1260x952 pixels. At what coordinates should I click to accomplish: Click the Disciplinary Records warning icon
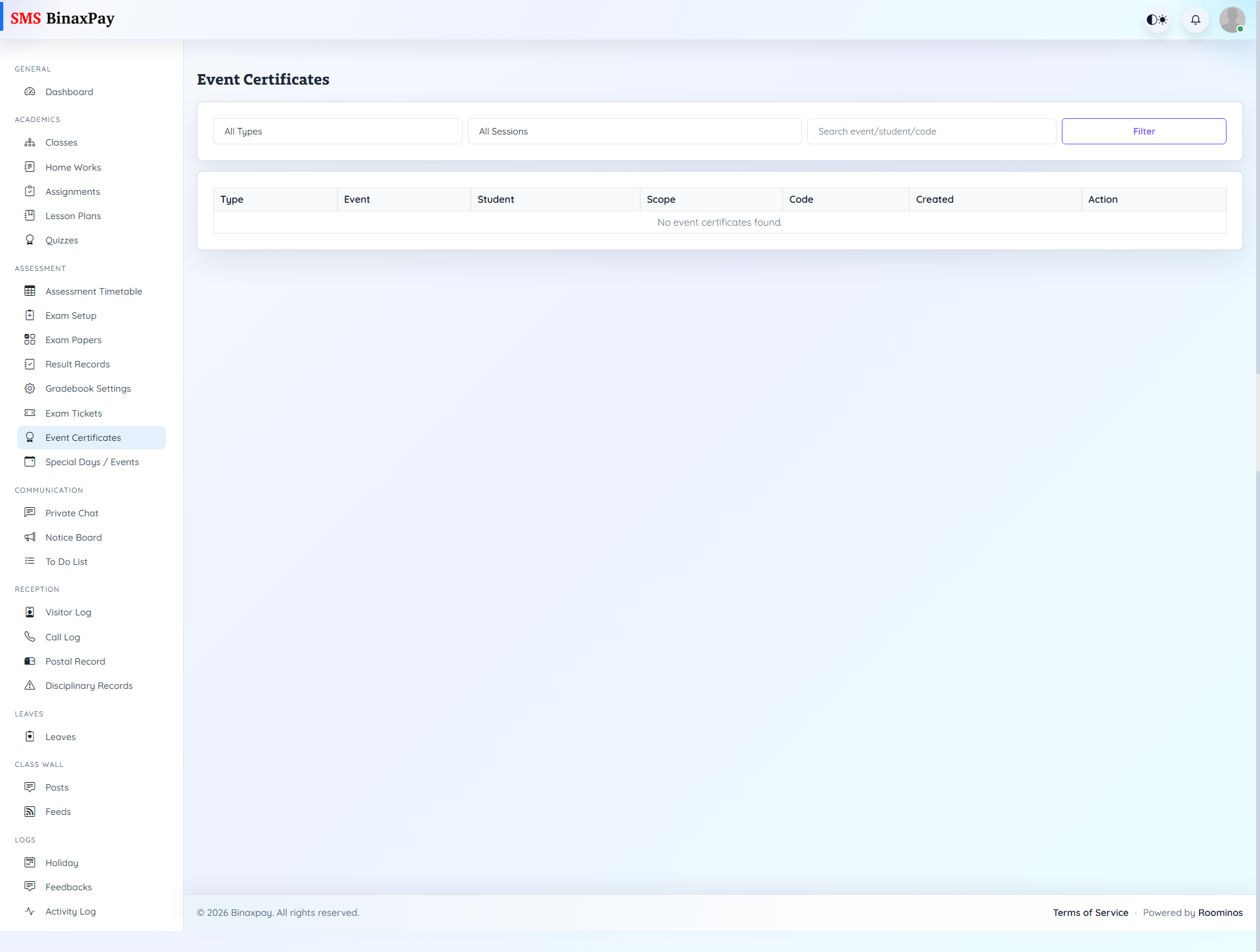(x=30, y=686)
